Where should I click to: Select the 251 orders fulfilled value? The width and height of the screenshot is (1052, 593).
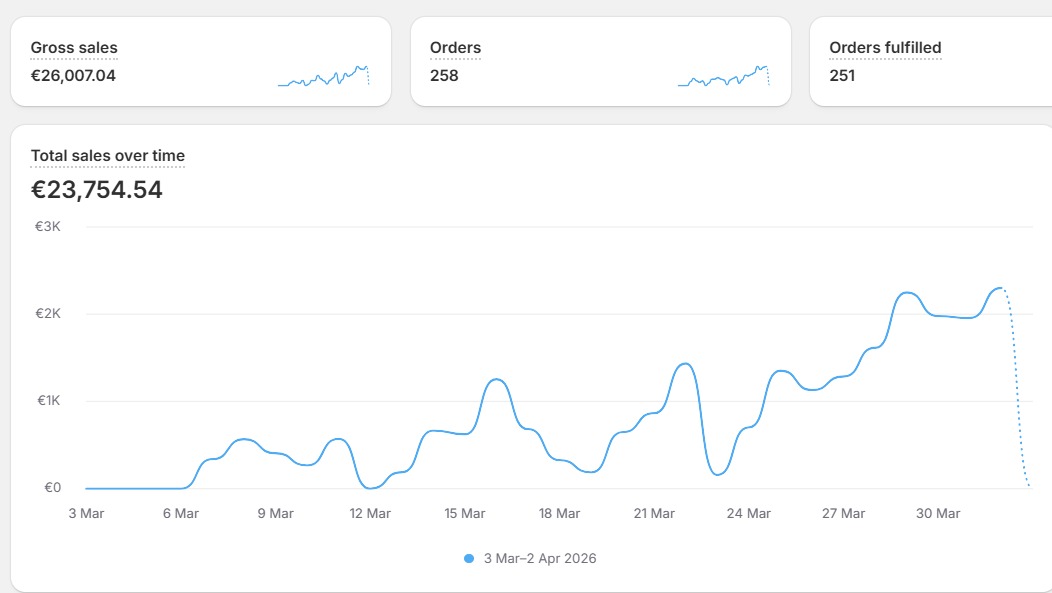[x=842, y=75]
